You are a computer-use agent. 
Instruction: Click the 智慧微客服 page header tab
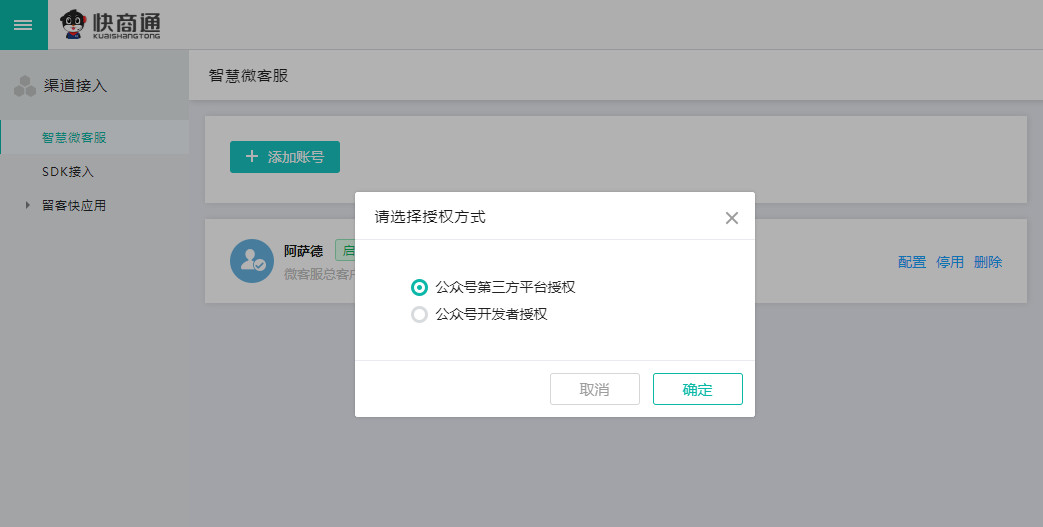[x=248, y=75]
